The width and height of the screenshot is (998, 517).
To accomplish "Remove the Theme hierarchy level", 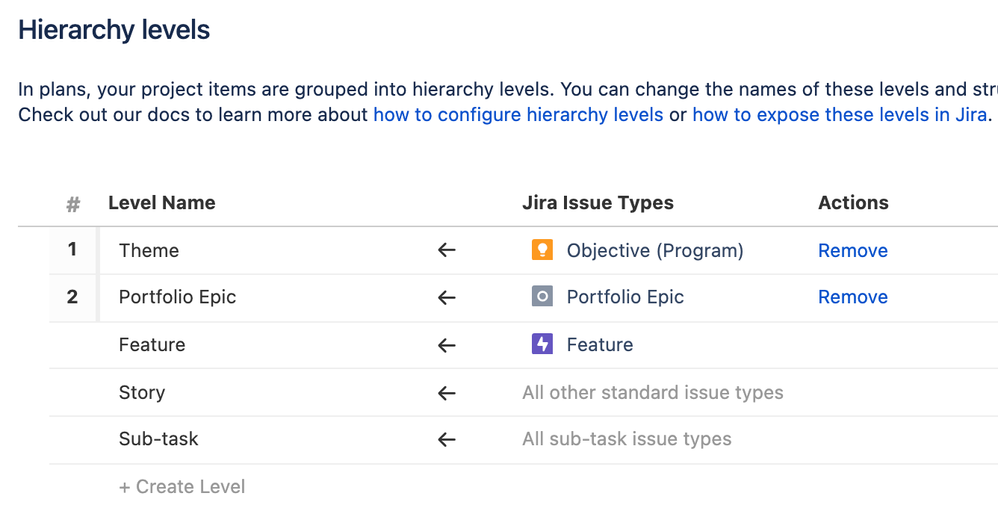I will tap(852, 251).
